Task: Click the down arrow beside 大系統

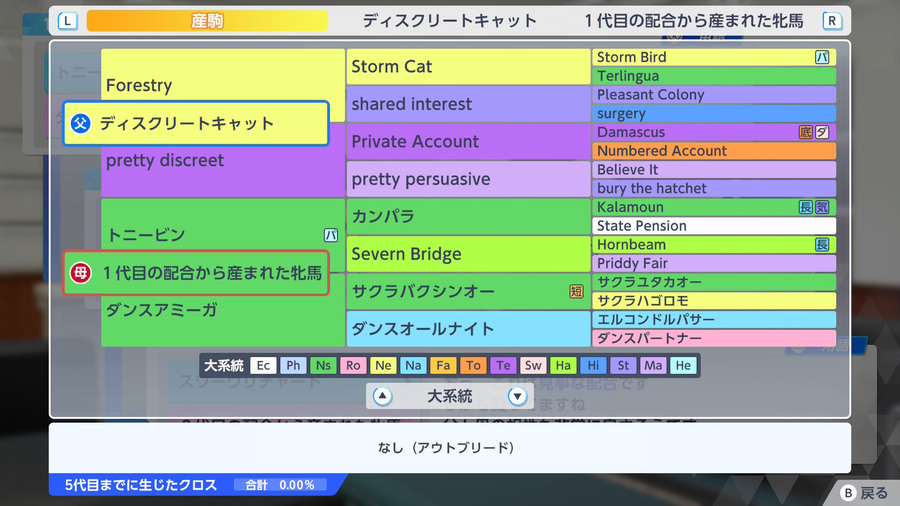Action: 517,396
